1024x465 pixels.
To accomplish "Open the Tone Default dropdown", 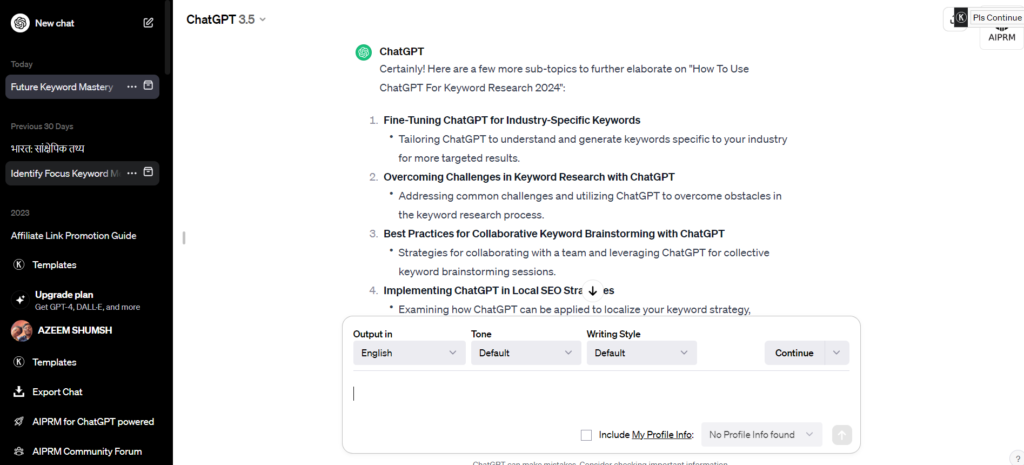I will pos(526,353).
